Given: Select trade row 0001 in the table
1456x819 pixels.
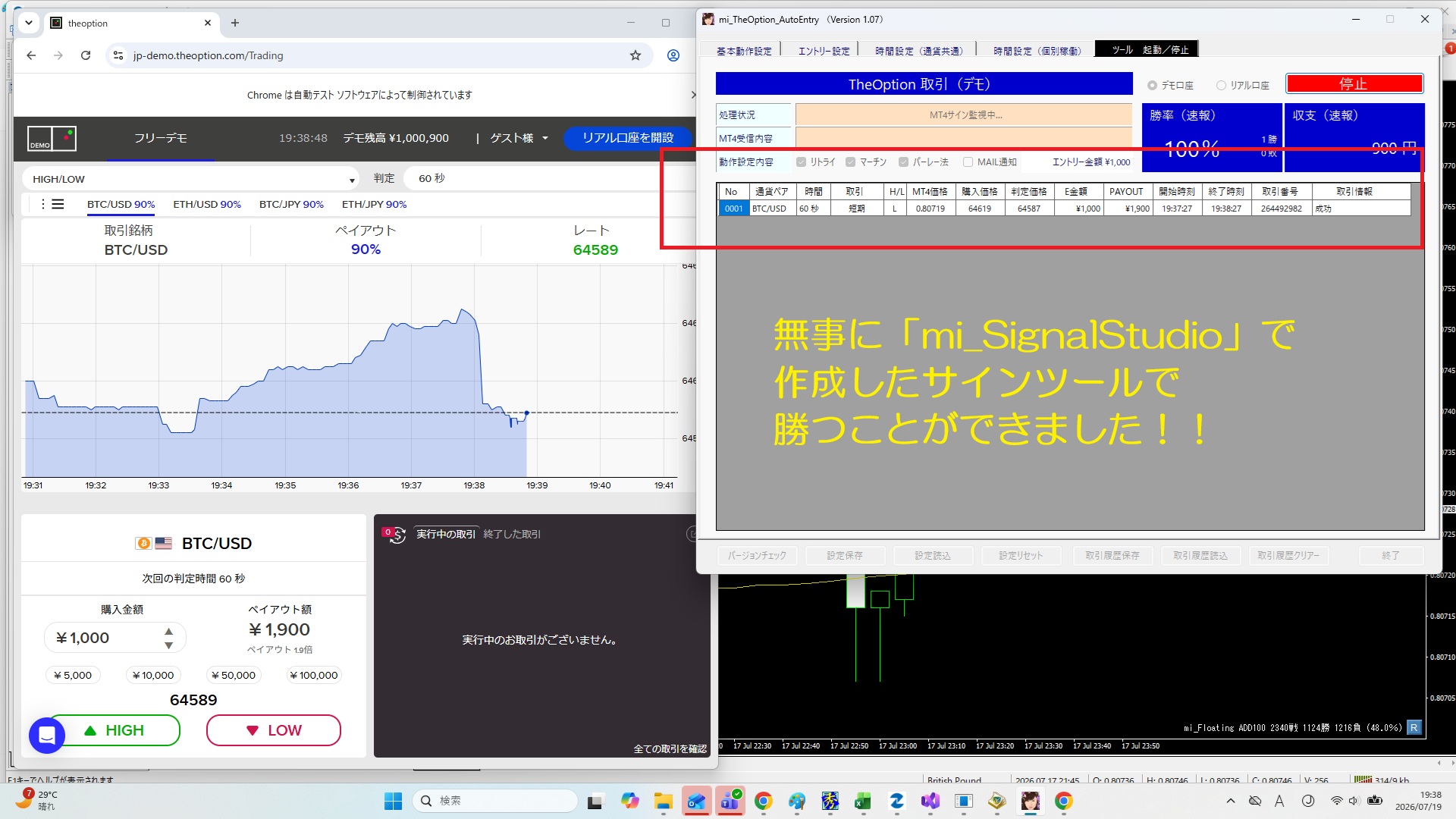Looking at the screenshot, I should [1064, 208].
